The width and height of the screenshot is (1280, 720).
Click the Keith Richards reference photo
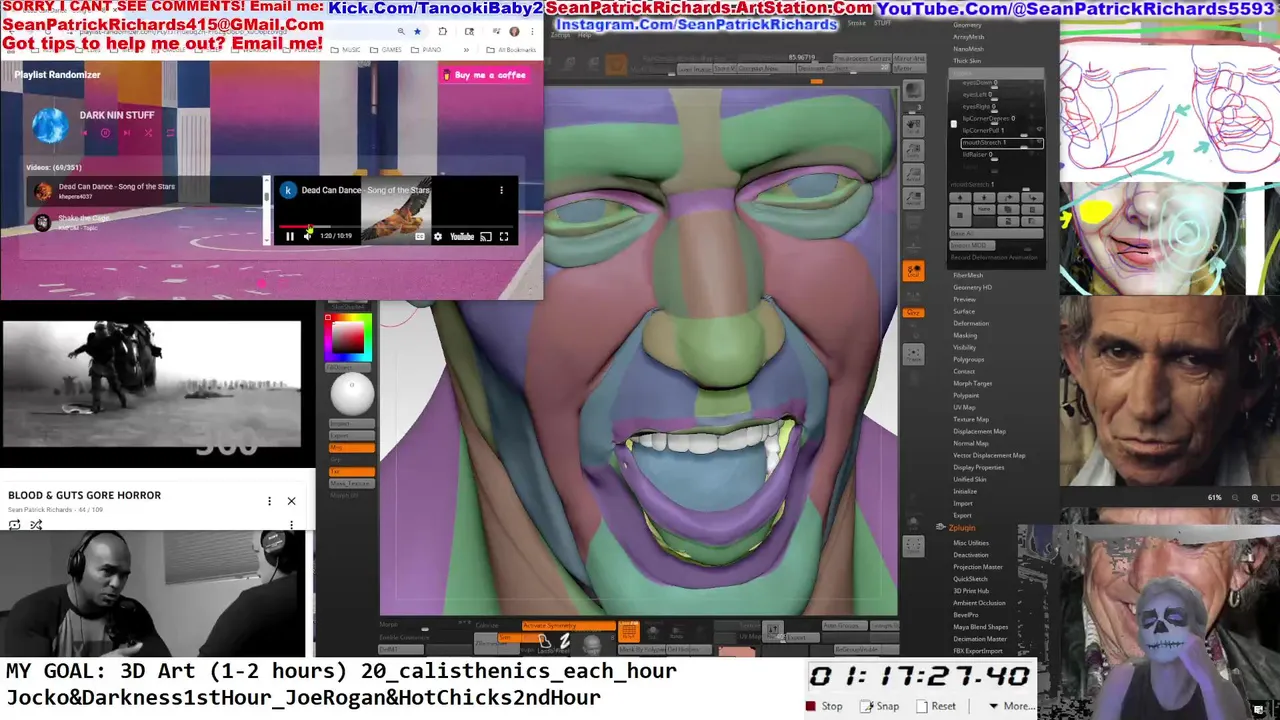pos(1169,390)
